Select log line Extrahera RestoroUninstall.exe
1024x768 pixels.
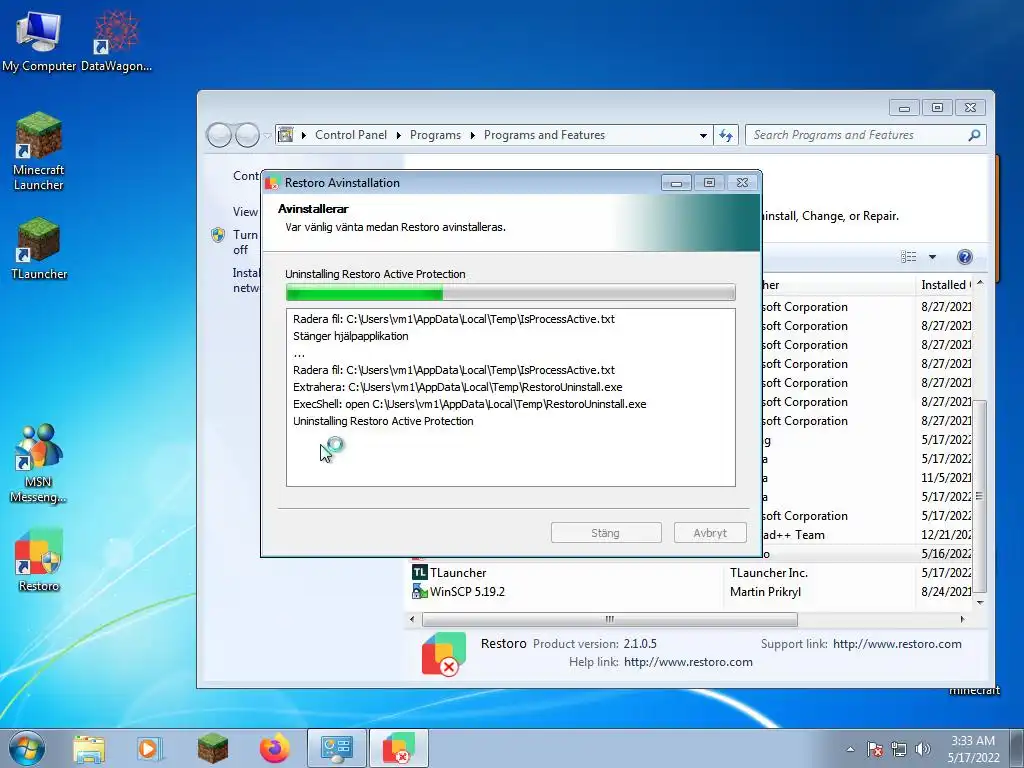pyautogui.click(x=457, y=387)
